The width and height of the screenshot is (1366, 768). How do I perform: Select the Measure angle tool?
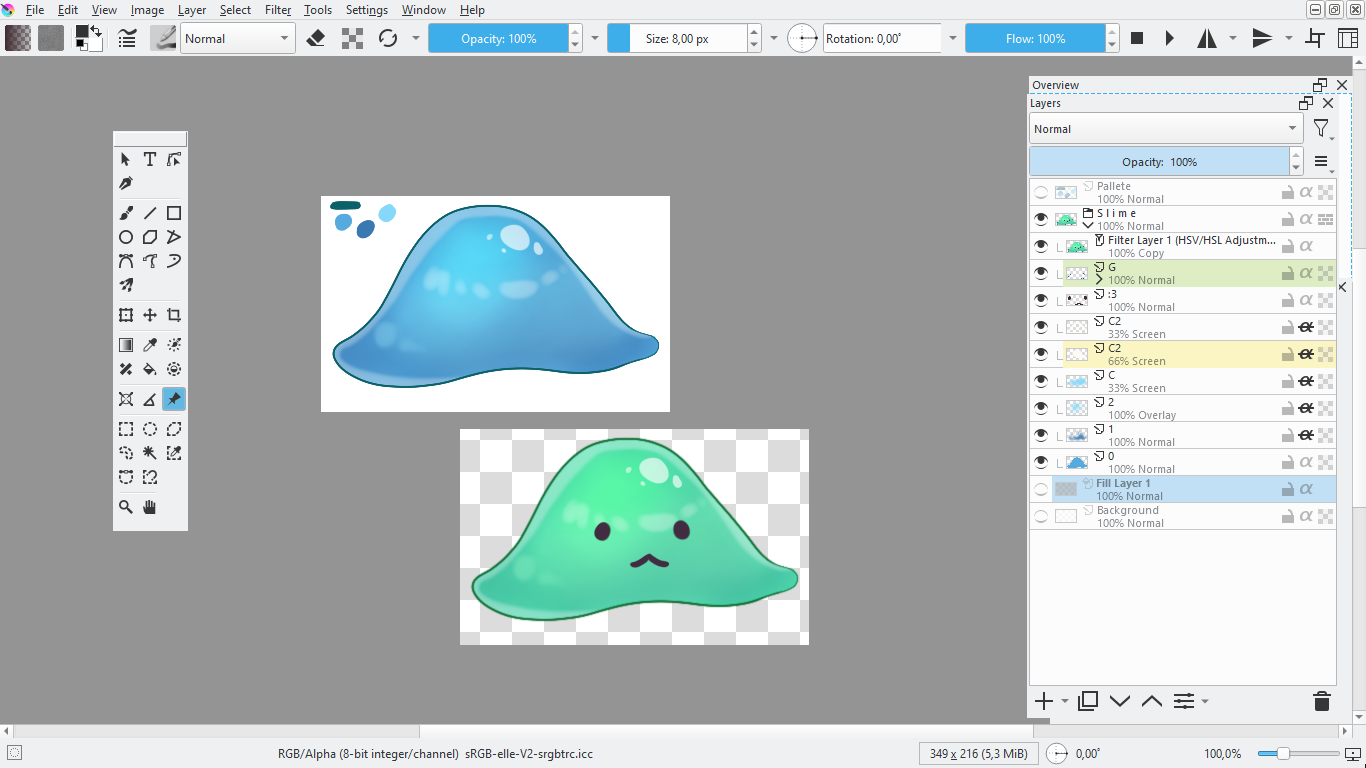point(150,399)
